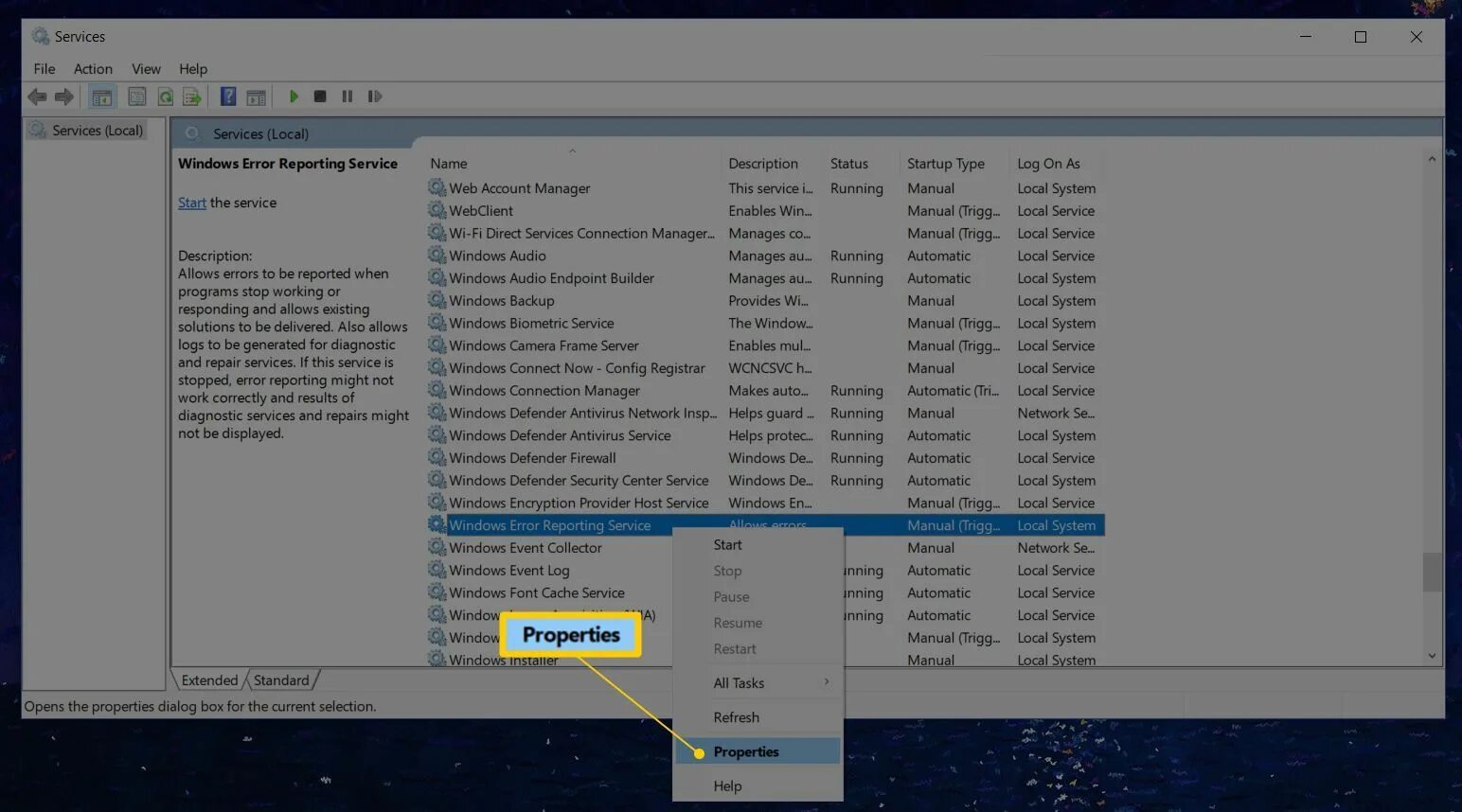The width and height of the screenshot is (1462, 812).
Task: Click the Export List toolbar icon
Action: point(192,97)
